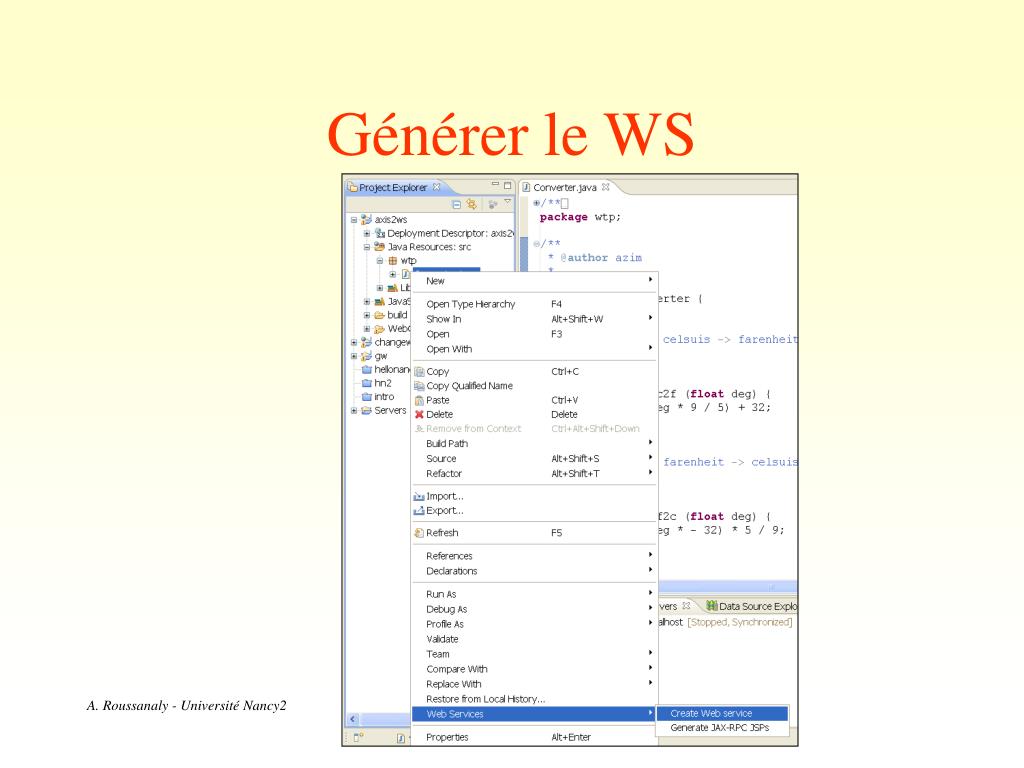Collapse the axis2ws project node
Viewport: 1024px width, 768px height.
354,220
